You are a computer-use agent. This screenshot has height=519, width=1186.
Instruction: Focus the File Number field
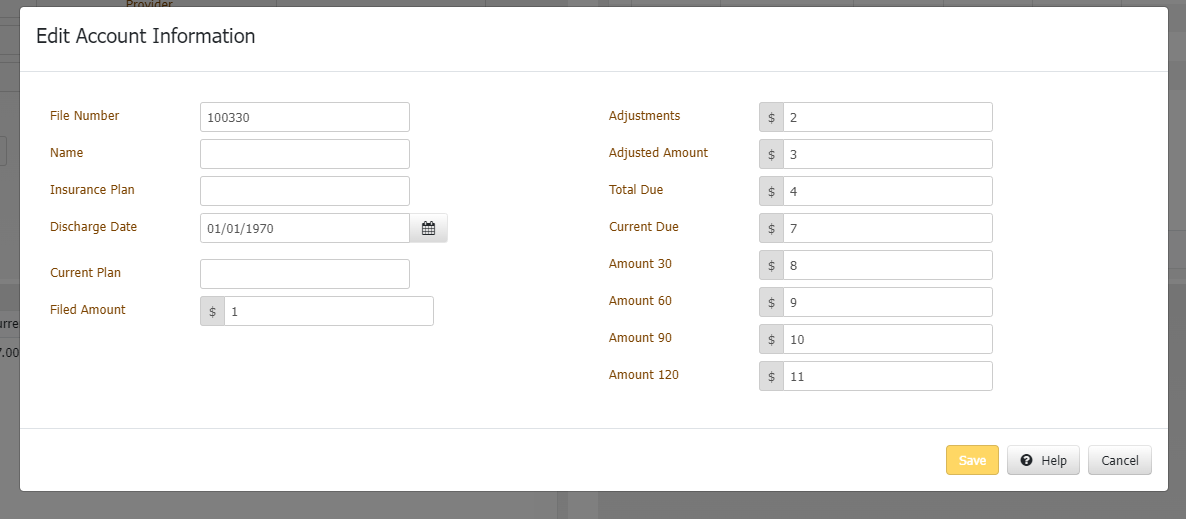tap(305, 117)
